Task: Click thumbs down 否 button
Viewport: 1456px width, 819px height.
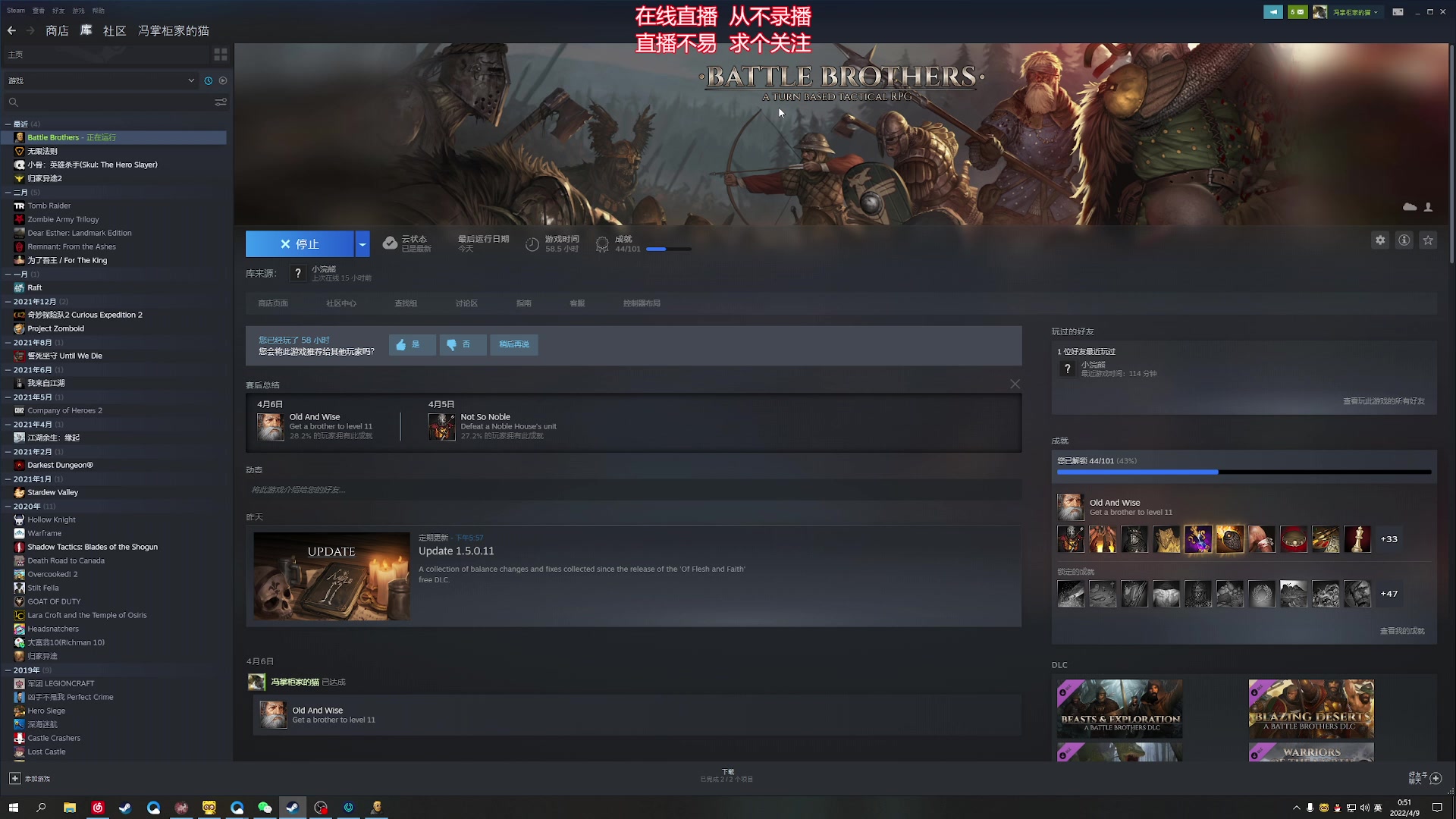Action: point(463,345)
